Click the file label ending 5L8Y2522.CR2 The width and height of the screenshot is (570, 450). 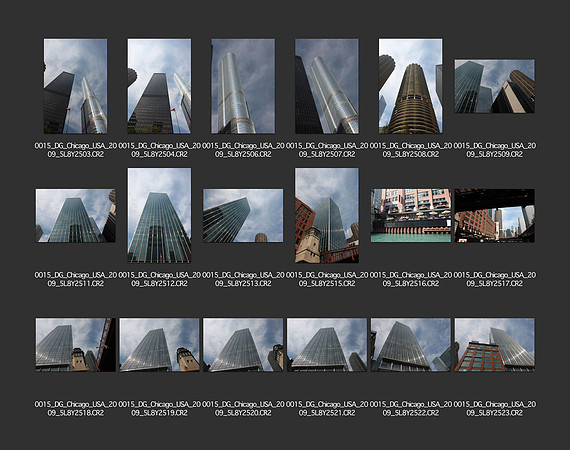(411, 409)
